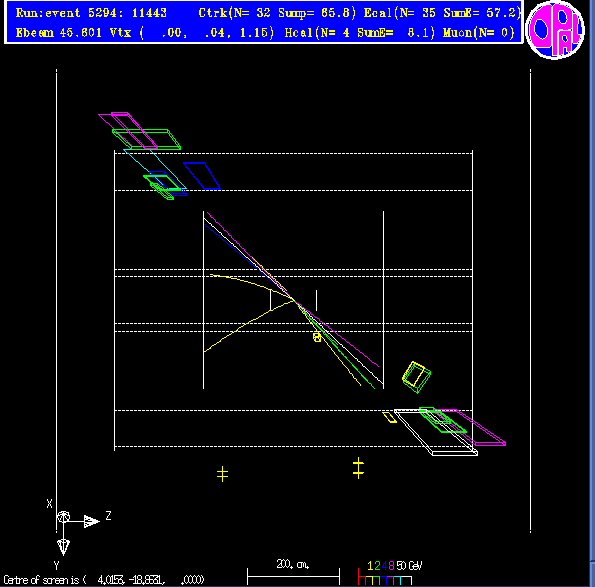Screen dimensions: 595x587
Task: Click the green wide cluster at the upper left
Action: [146, 139]
